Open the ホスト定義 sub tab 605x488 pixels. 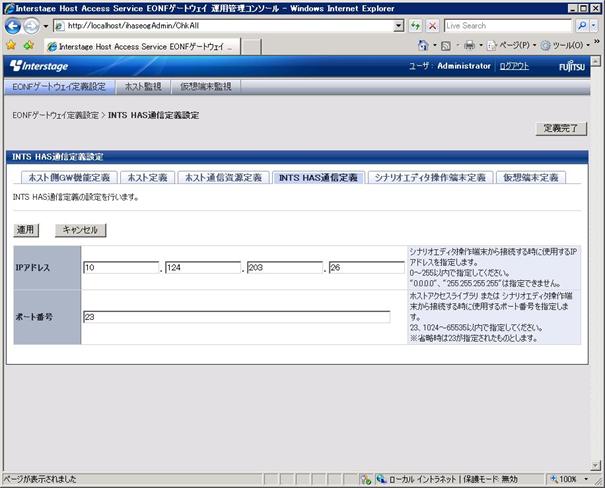147,177
